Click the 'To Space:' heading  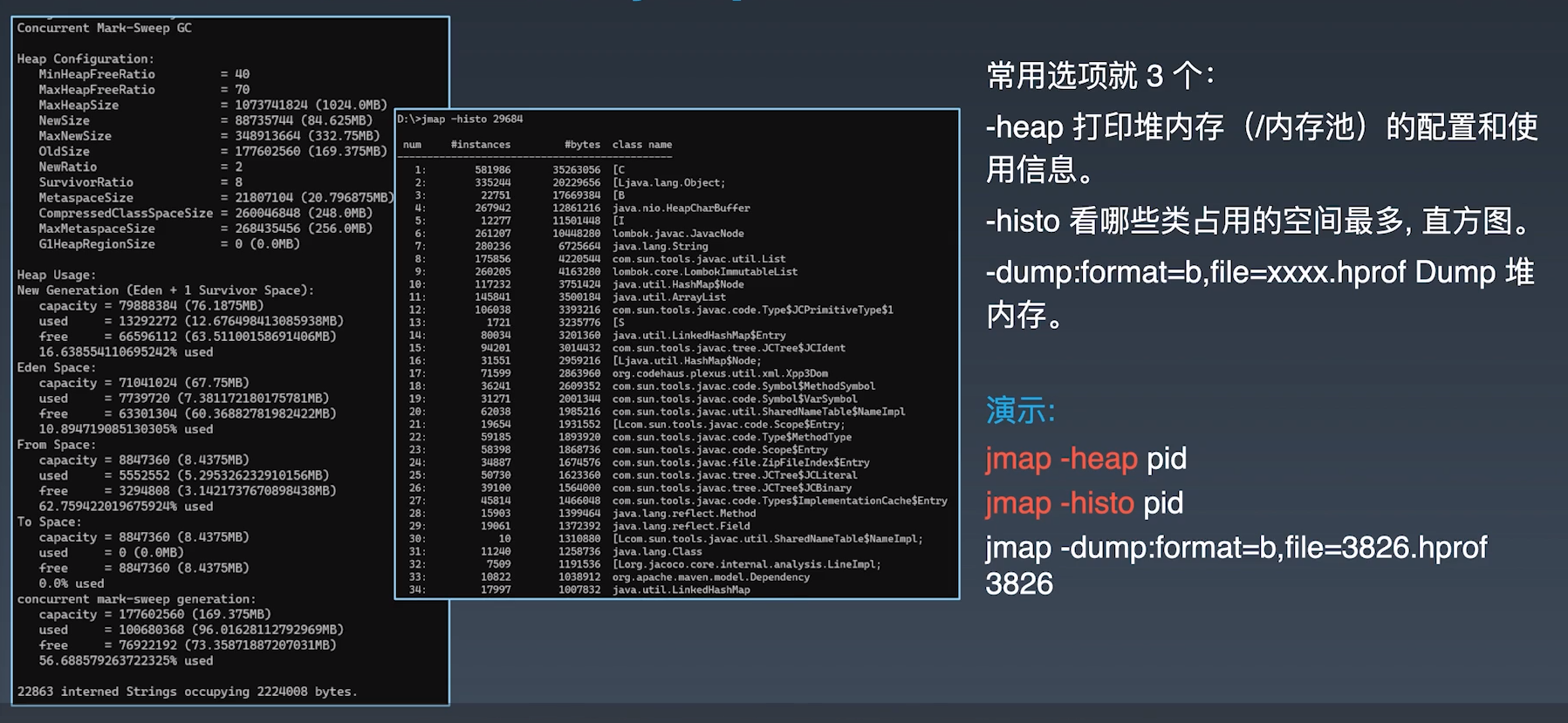[49, 522]
